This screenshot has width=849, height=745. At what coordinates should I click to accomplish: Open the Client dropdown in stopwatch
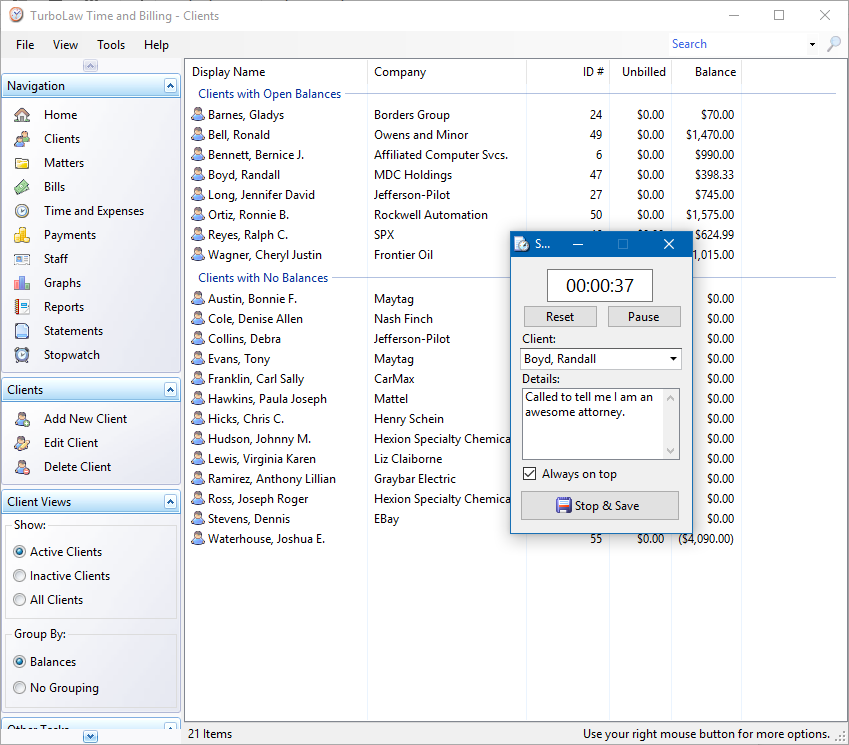point(673,359)
